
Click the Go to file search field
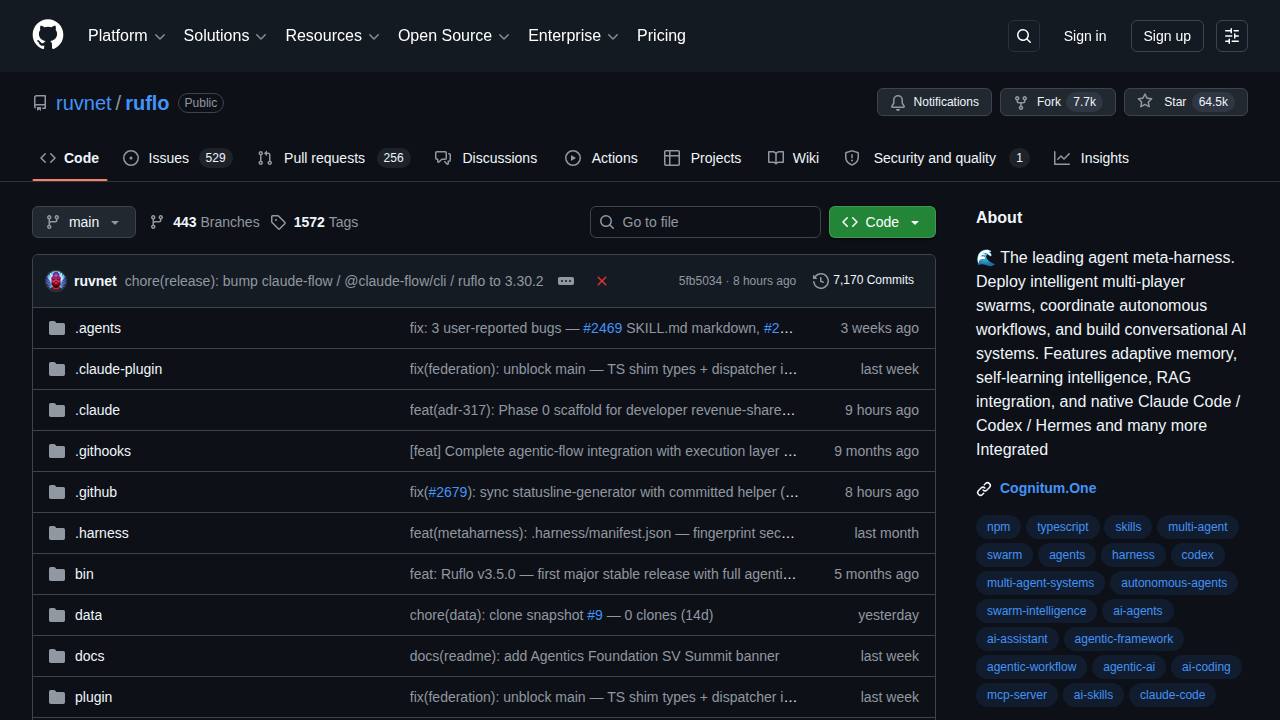(x=705, y=222)
